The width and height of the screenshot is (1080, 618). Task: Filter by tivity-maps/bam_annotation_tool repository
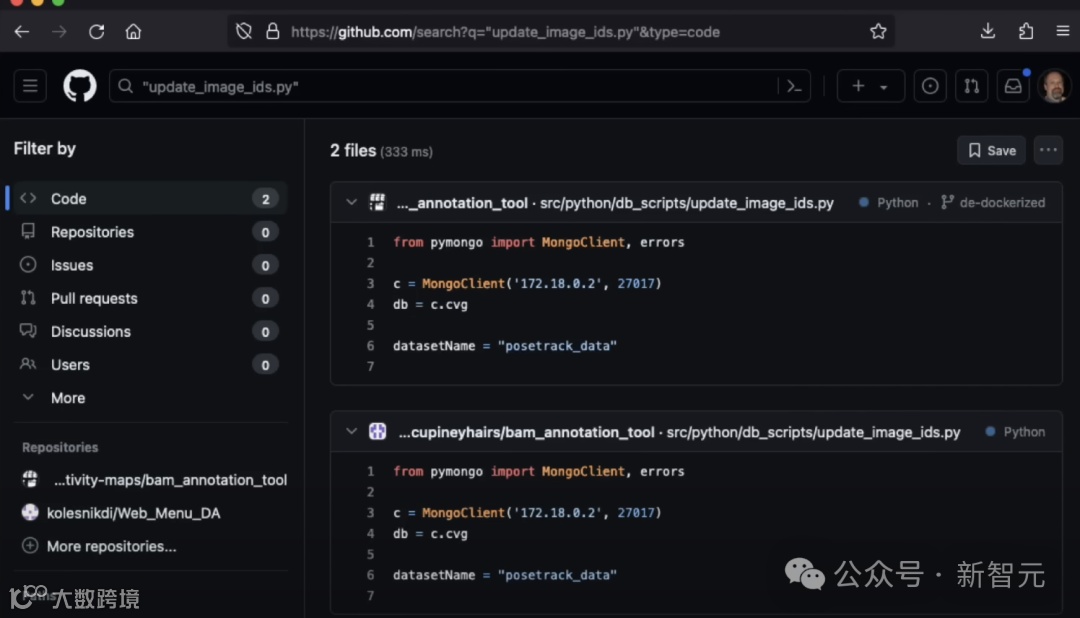pos(154,480)
